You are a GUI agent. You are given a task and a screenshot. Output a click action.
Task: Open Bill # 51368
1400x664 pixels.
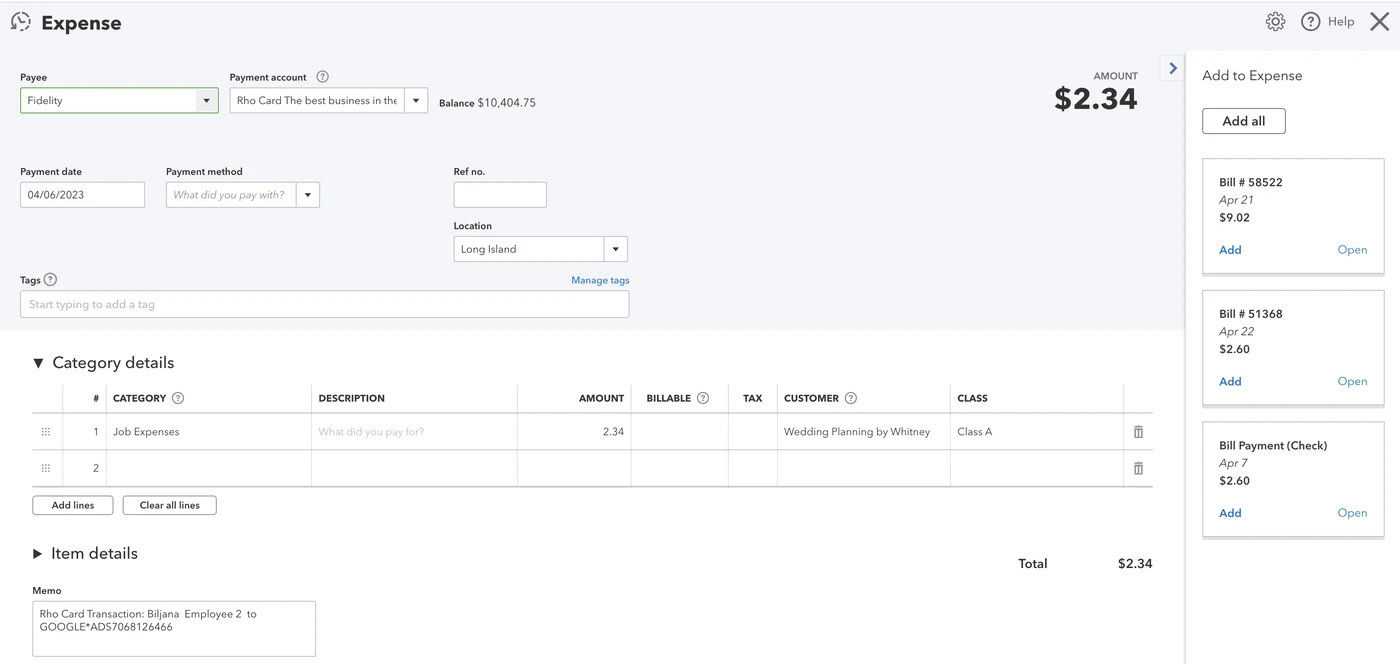click(x=1352, y=382)
